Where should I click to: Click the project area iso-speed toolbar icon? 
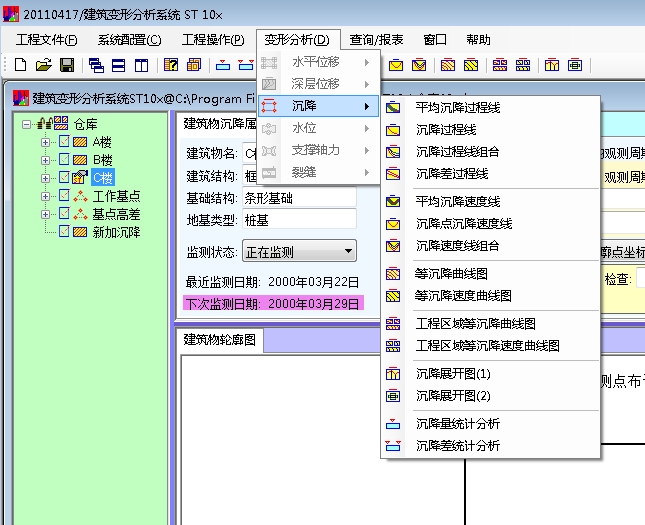point(523,65)
